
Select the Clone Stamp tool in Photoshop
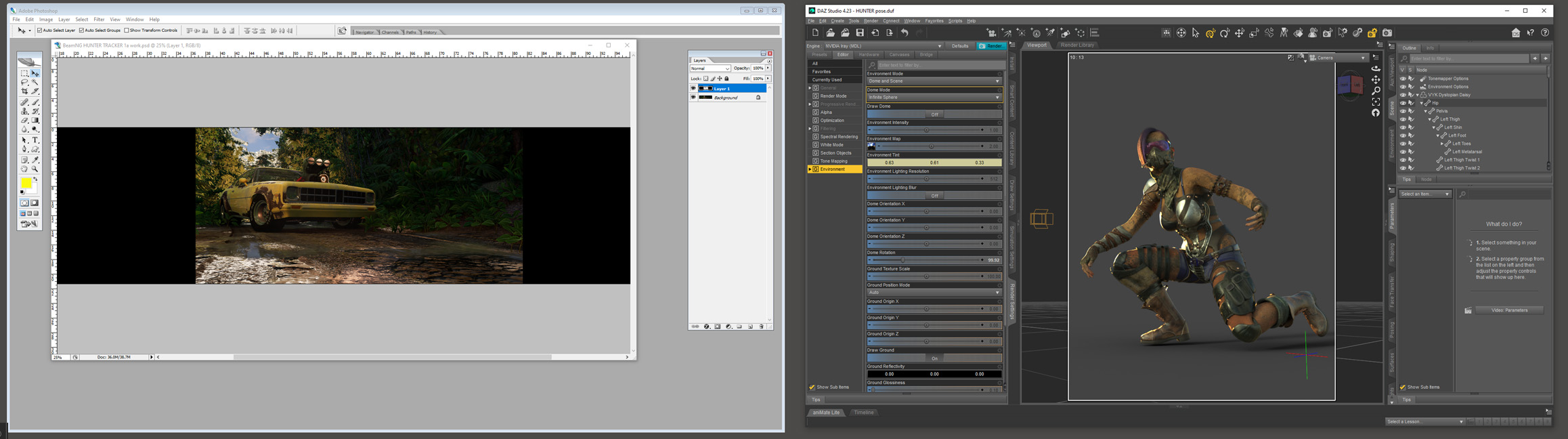click(24, 111)
